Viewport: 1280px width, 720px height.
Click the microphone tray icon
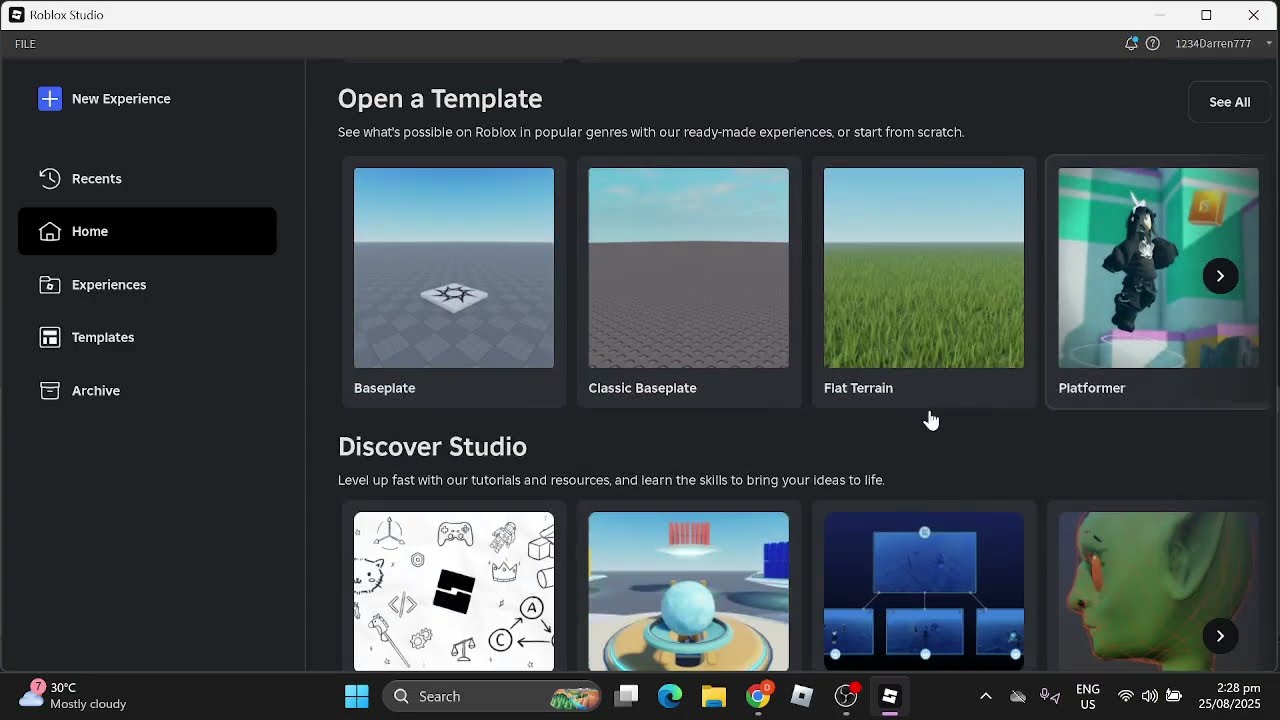point(1049,696)
